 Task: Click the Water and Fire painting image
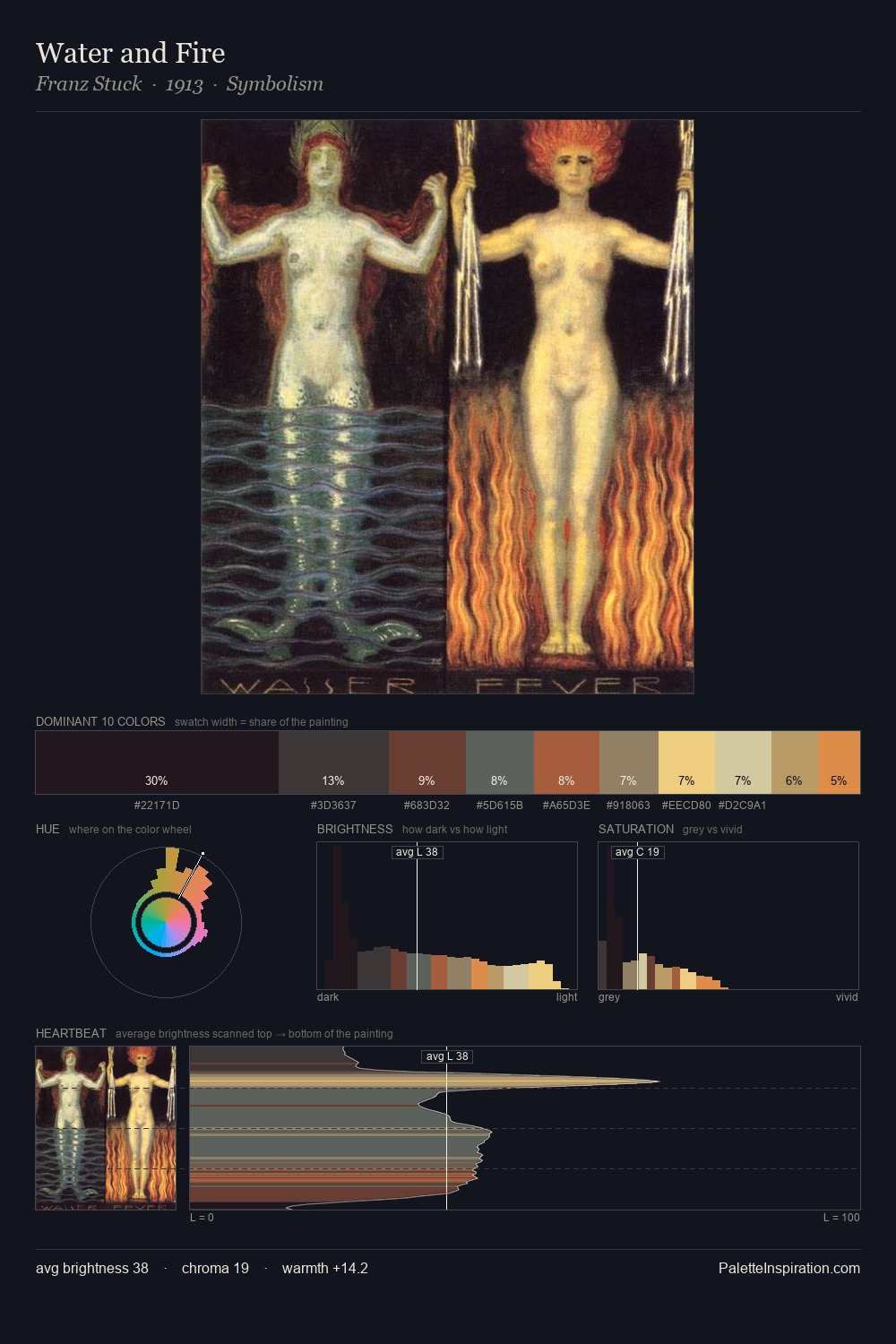coord(447,407)
